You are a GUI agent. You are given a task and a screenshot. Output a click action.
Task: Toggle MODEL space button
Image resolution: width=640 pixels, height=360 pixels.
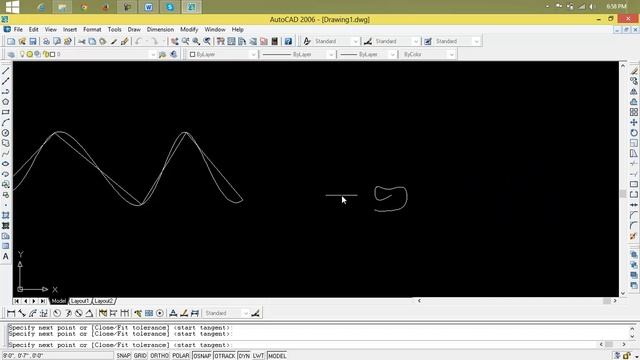coord(277,356)
